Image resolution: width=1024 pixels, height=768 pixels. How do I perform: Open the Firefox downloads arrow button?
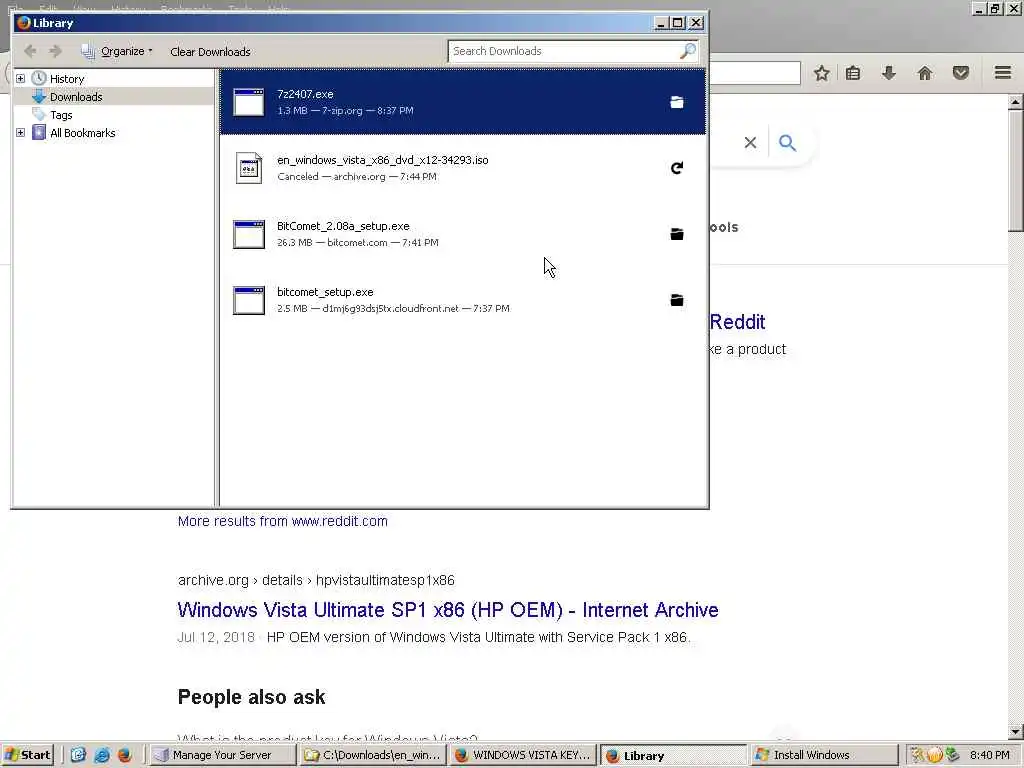pos(889,73)
